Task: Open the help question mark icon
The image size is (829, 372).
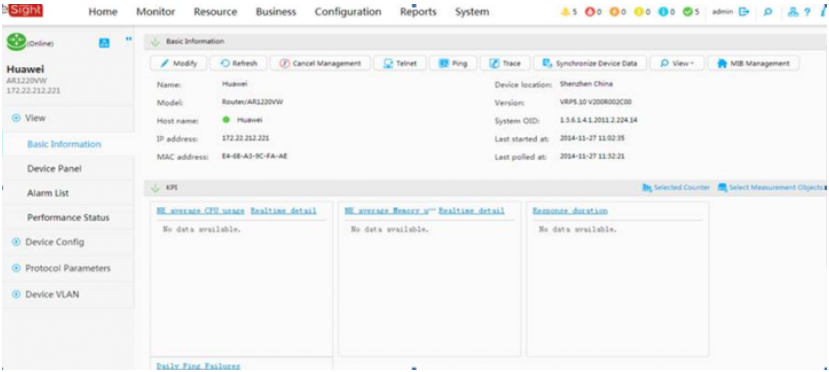Action: pyautogui.click(x=807, y=12)
